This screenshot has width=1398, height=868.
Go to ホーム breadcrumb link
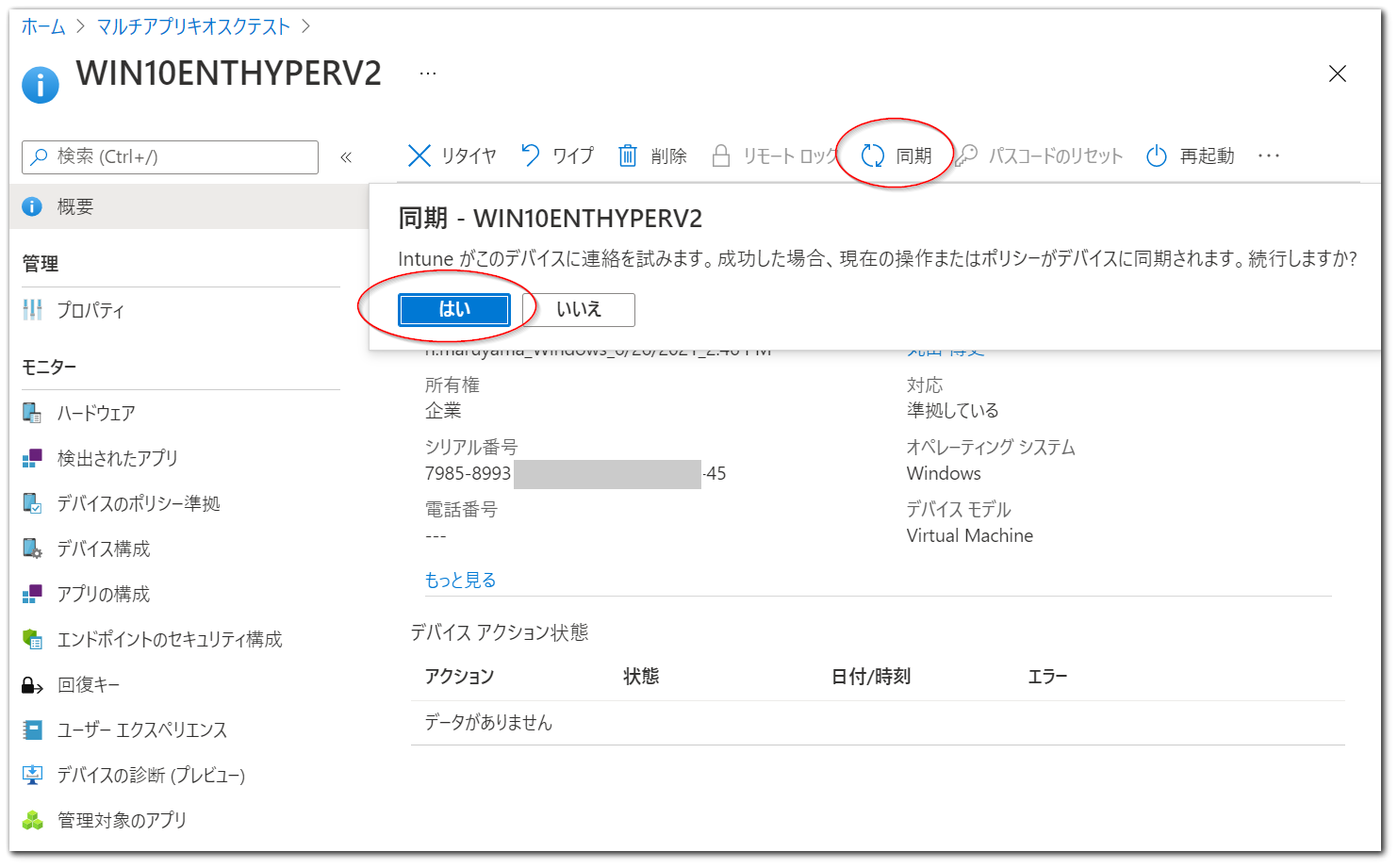pyautogui.click(x=43, y=26)
